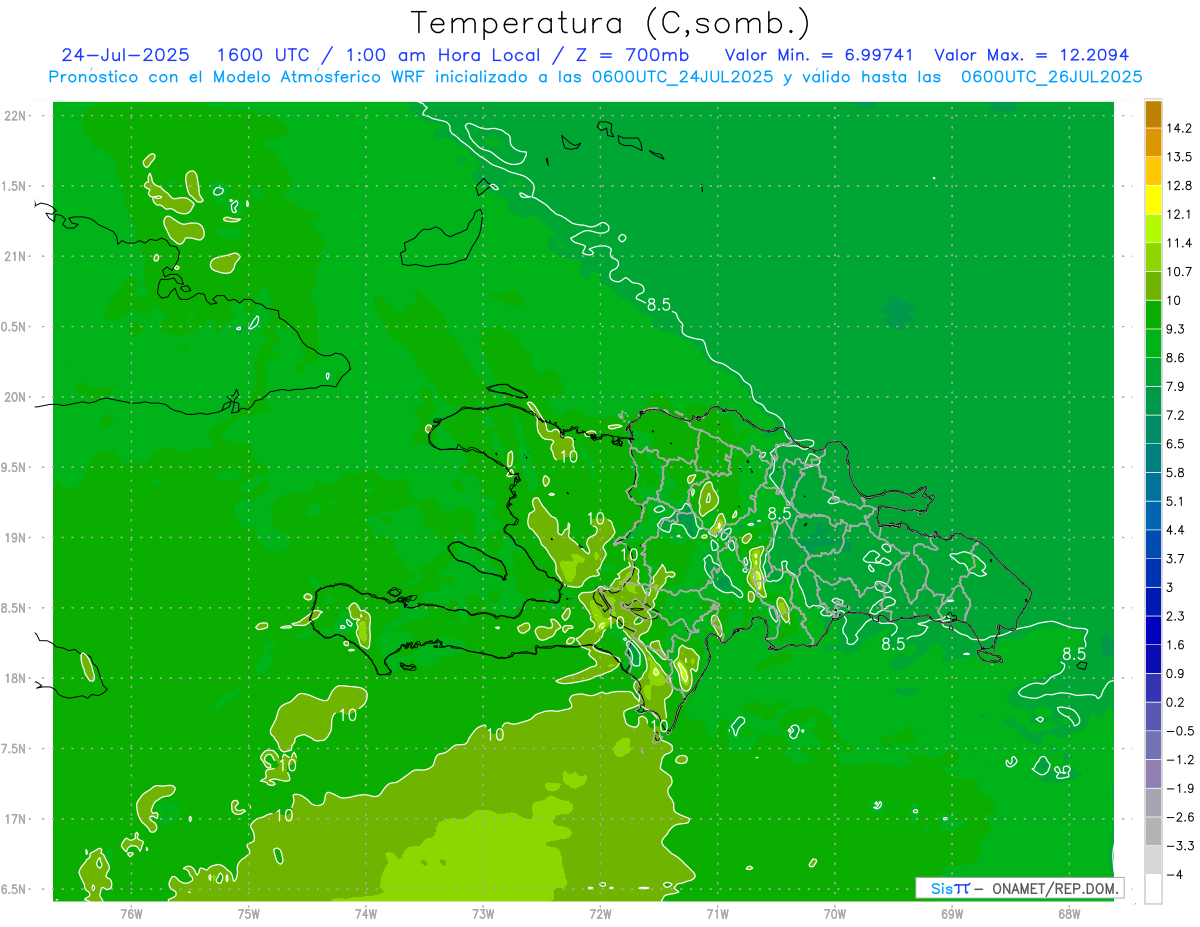Click the "7.2" color scale label
This screenshot has height=927, width=1200.
[1176, 415]
